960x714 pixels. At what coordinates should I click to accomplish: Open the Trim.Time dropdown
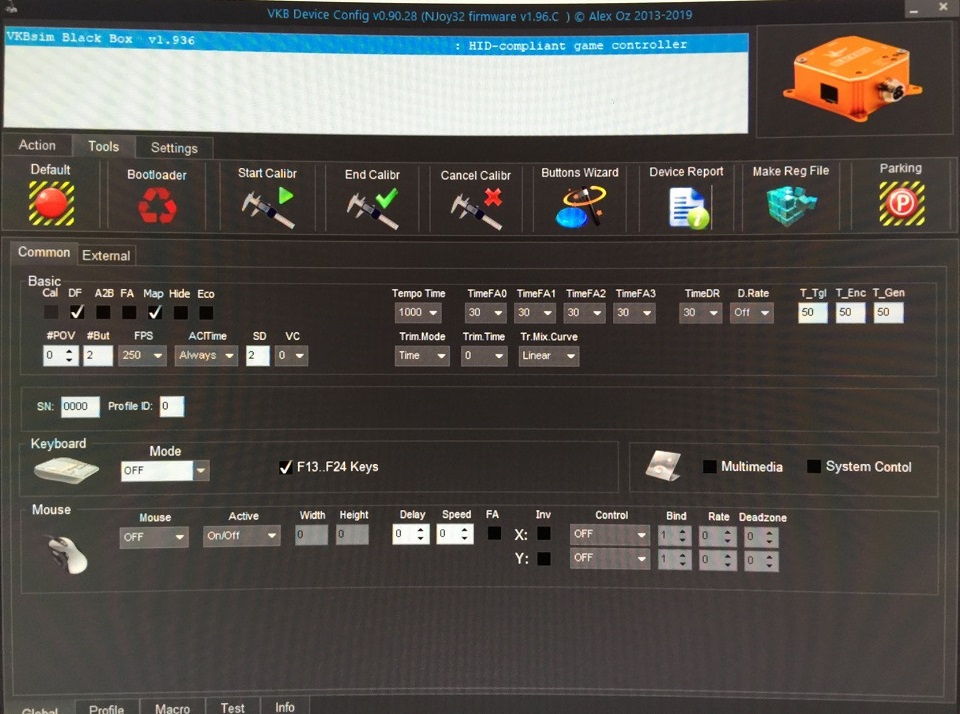pyautogui.click(x=484, y=356)
